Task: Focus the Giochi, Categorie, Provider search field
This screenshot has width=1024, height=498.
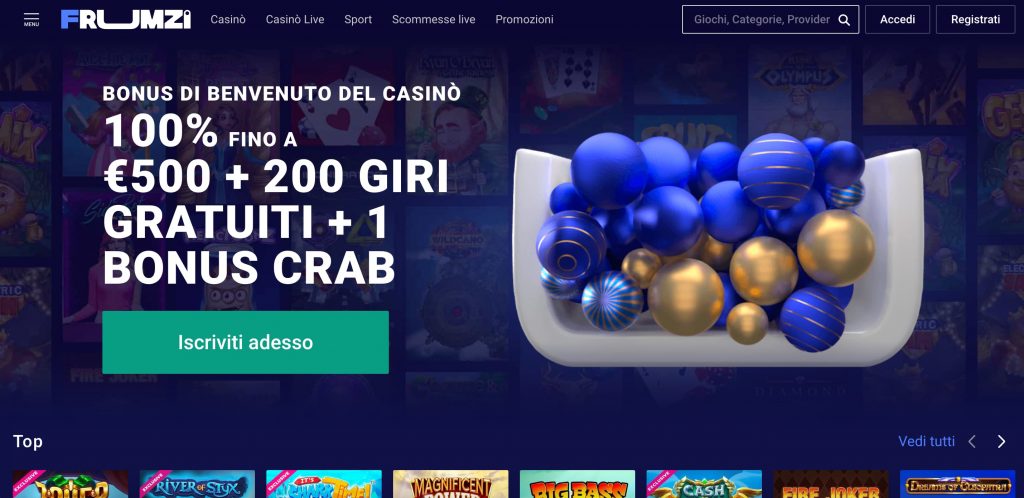Action: 761,20
